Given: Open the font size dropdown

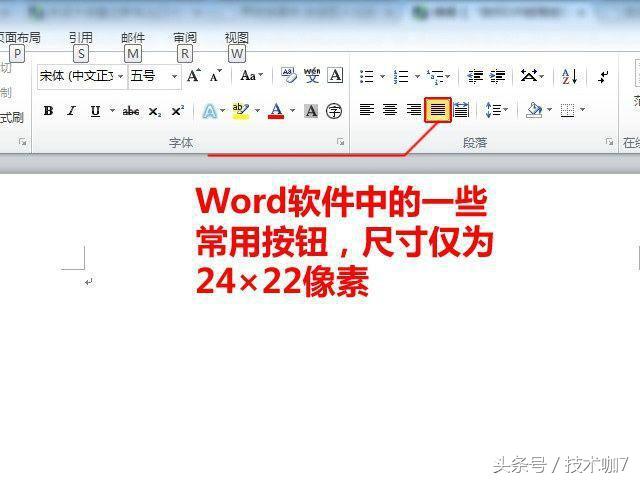Looking at the screenshot, I should click(174, 76).
